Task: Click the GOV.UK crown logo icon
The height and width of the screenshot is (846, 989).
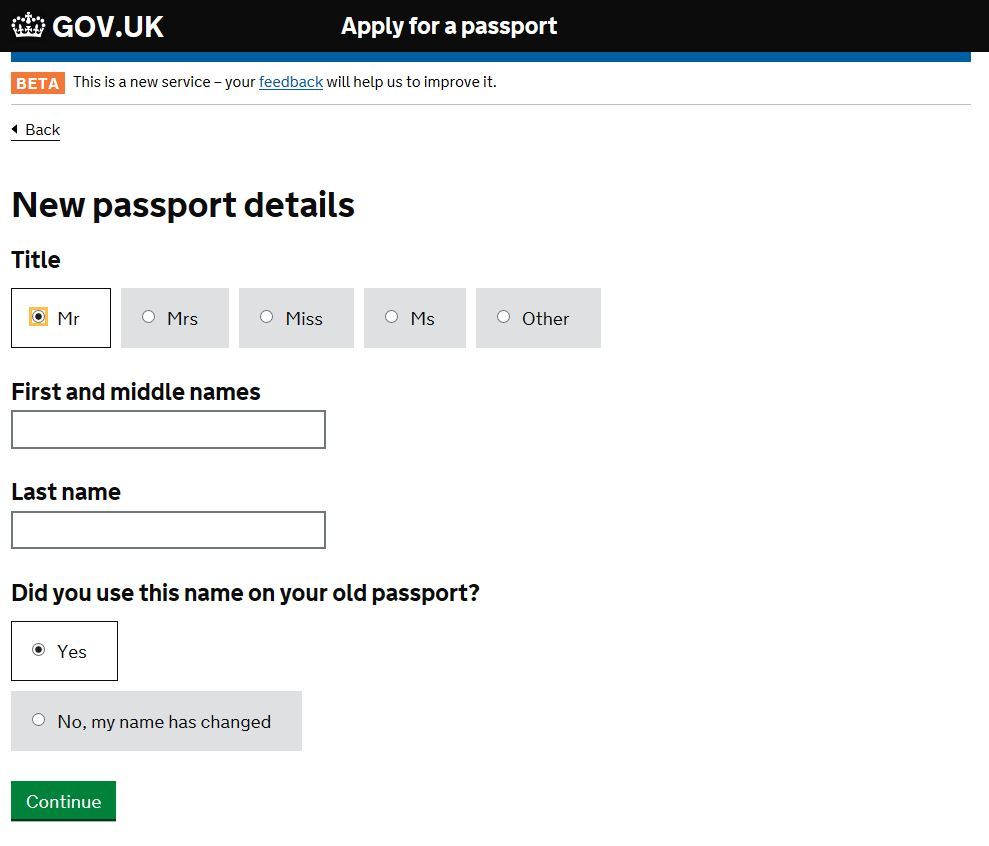Action: tap(28, 26)
